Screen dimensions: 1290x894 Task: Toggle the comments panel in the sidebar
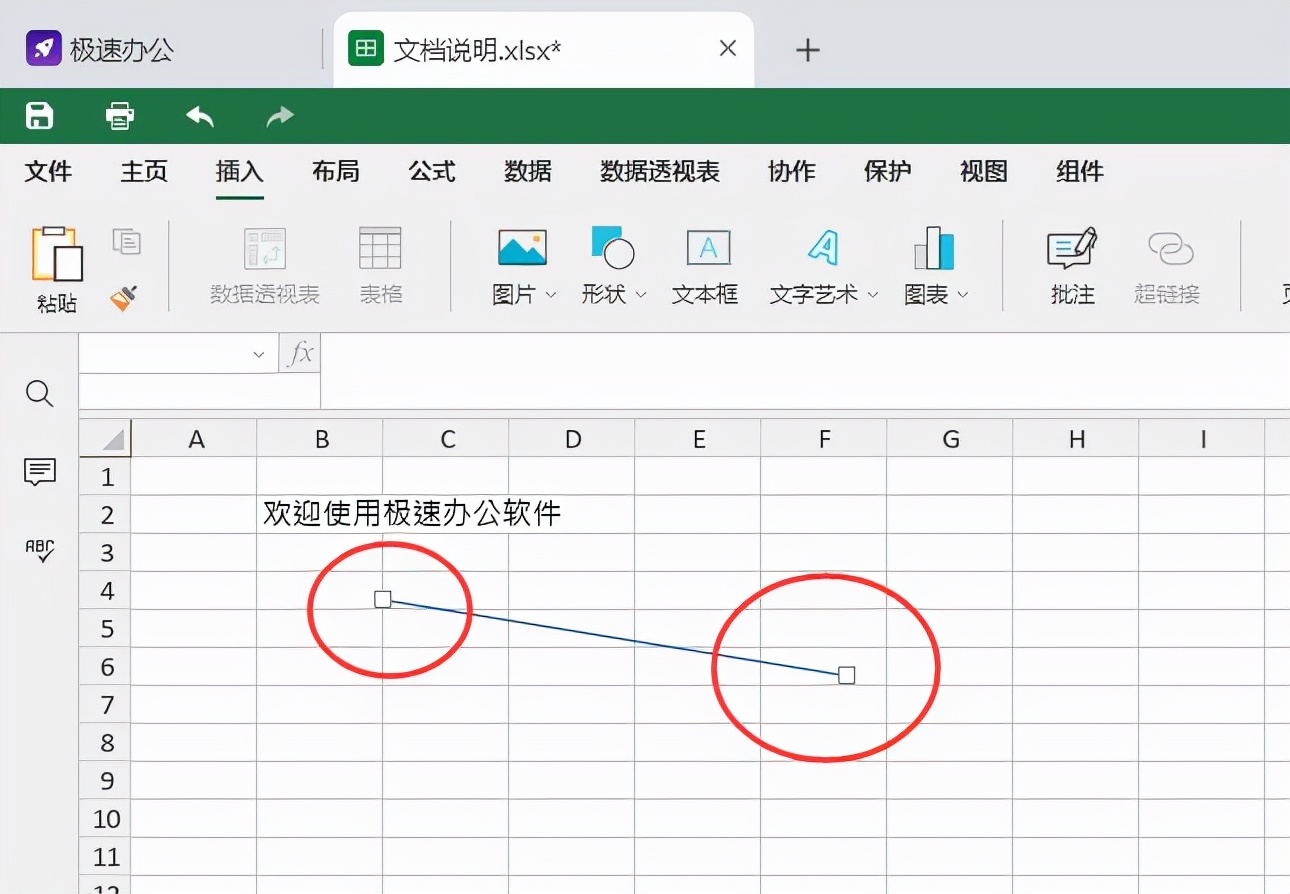pyautogui.click(x=38, y=472)
